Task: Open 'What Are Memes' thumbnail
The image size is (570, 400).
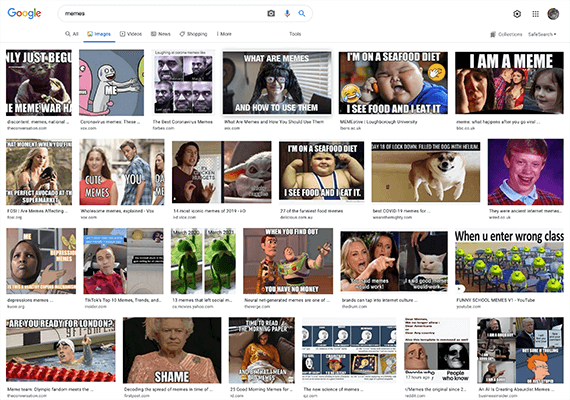Action: pos(277,83)
